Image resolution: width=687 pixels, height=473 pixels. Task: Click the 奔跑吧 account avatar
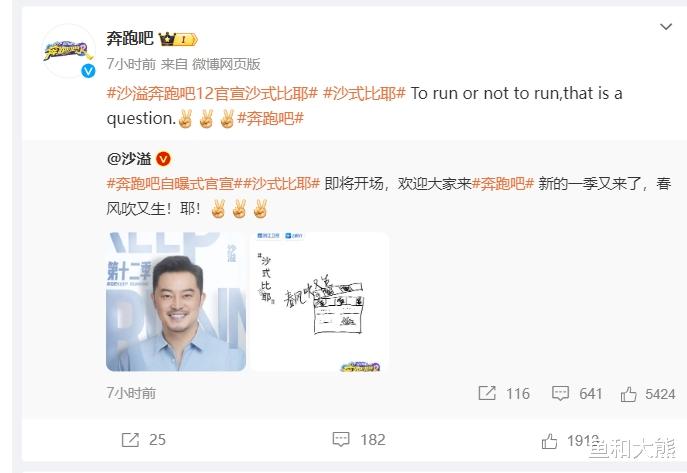coord(68,52)
